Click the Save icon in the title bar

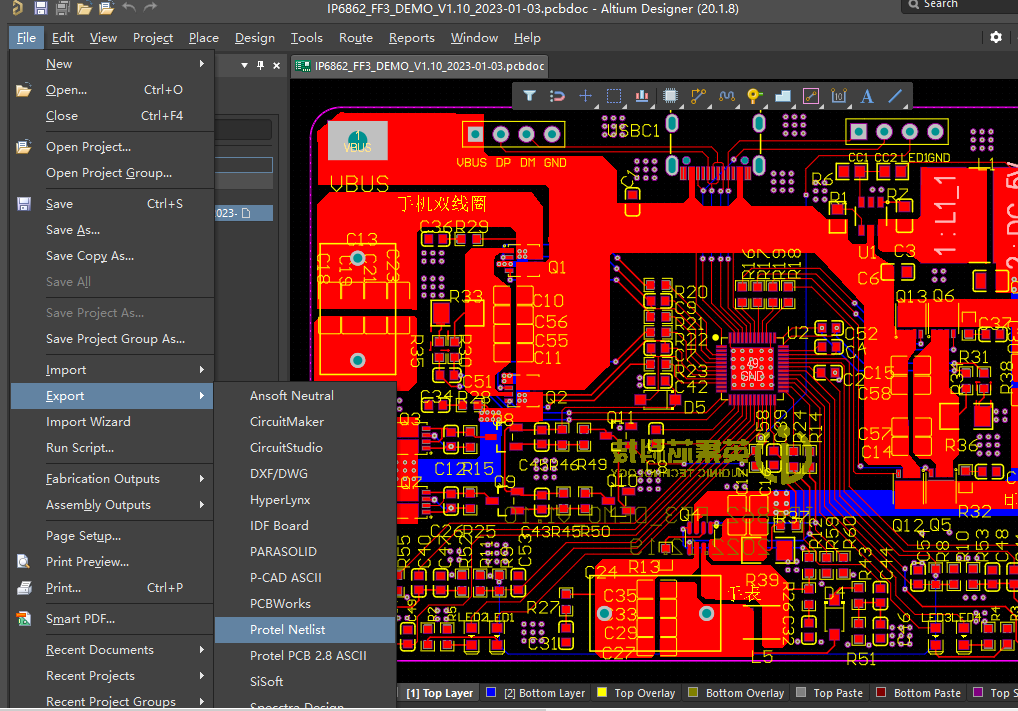(41, 8)
